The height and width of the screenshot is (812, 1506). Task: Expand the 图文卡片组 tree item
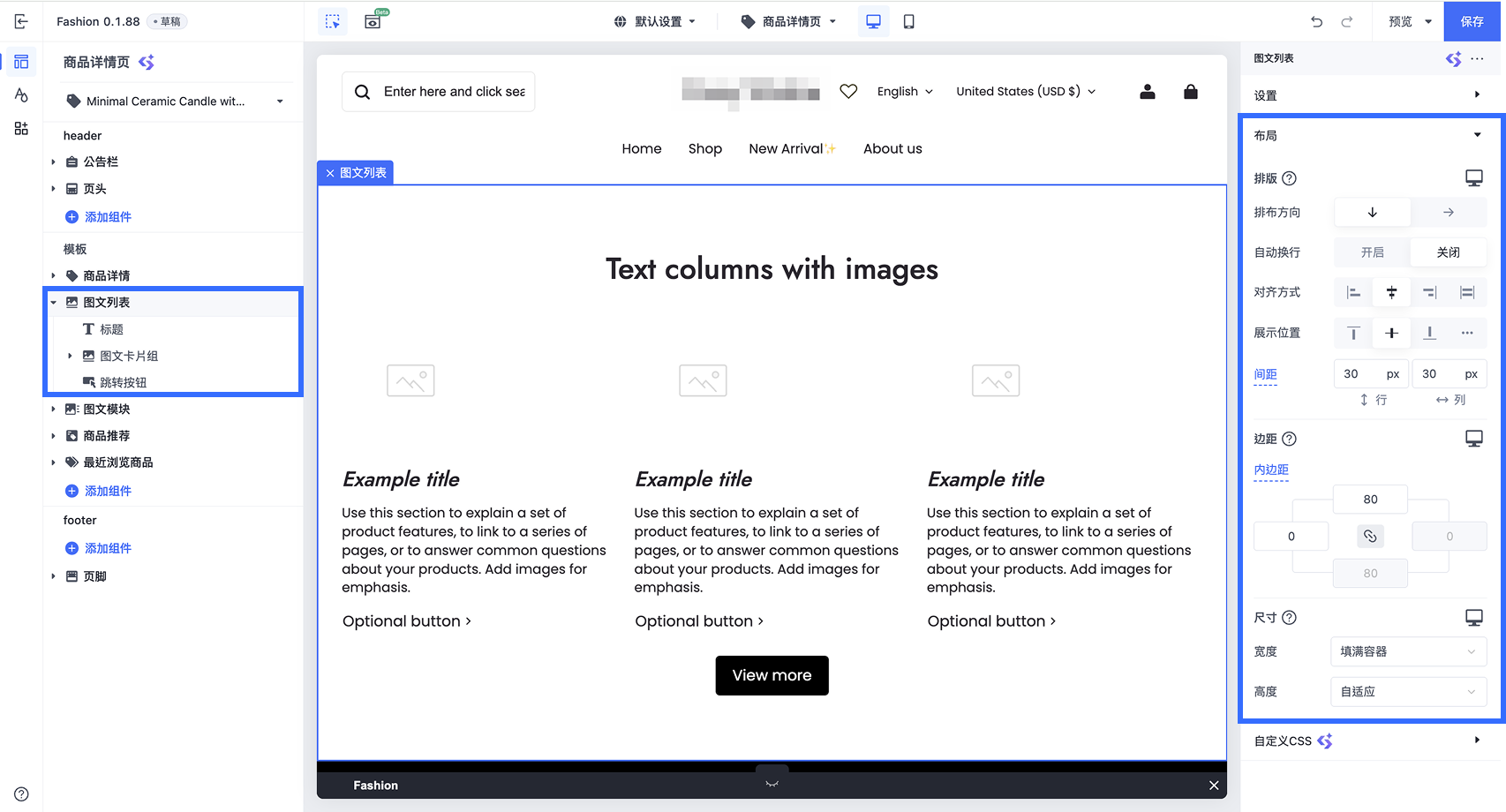coord(70,356)
